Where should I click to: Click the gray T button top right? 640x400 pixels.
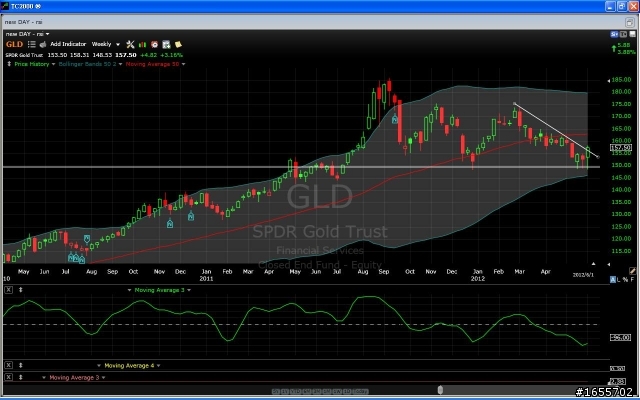point(623,34)
